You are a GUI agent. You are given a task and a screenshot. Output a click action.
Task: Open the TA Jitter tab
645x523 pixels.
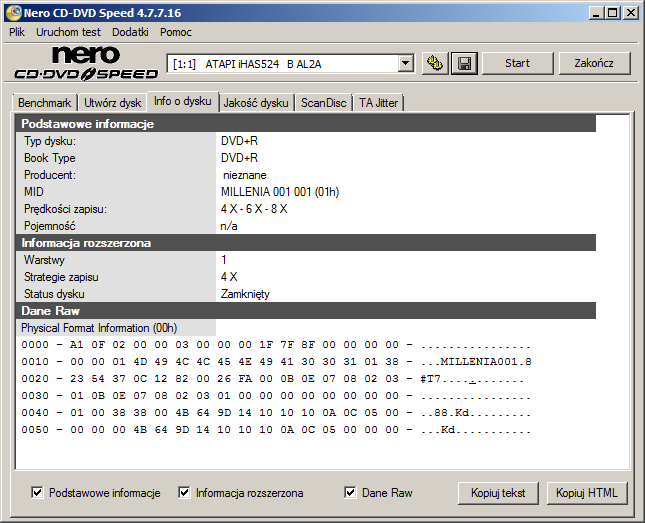pyautogui.click(x=378, y=103)
